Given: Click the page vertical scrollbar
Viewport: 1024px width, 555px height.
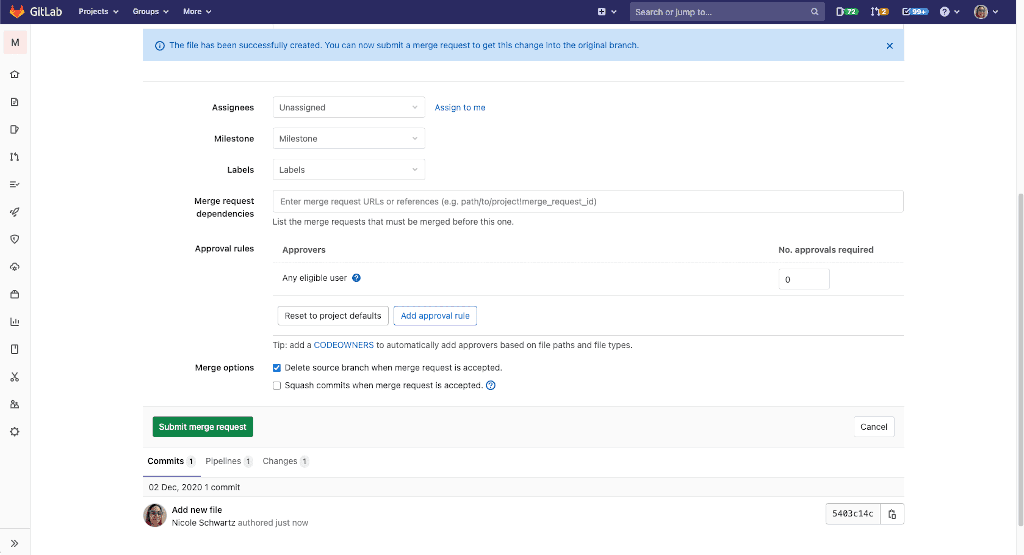Looking at the screenshot, I should [1020, 359].
